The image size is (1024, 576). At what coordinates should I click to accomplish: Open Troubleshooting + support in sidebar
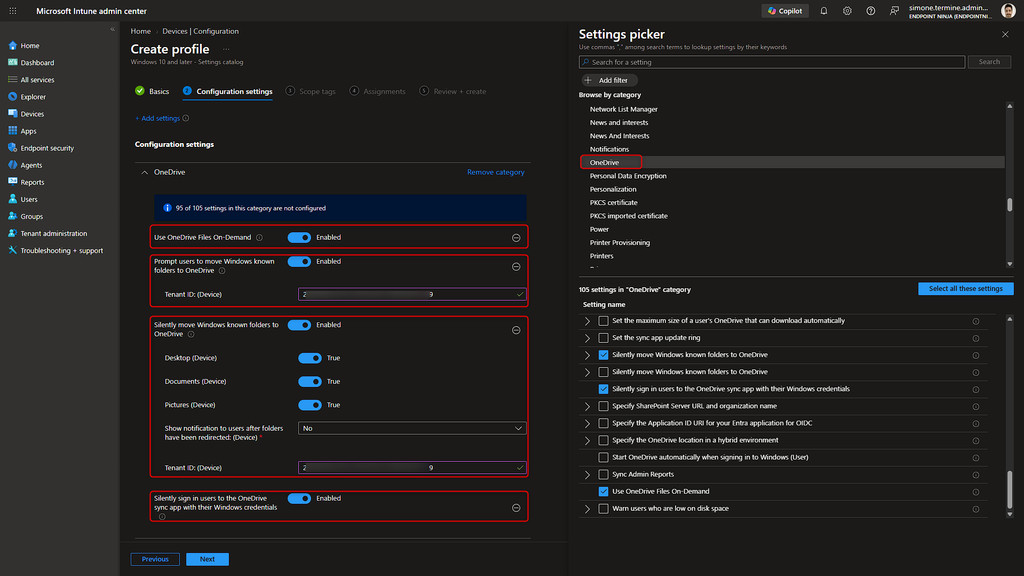(60, 250)
